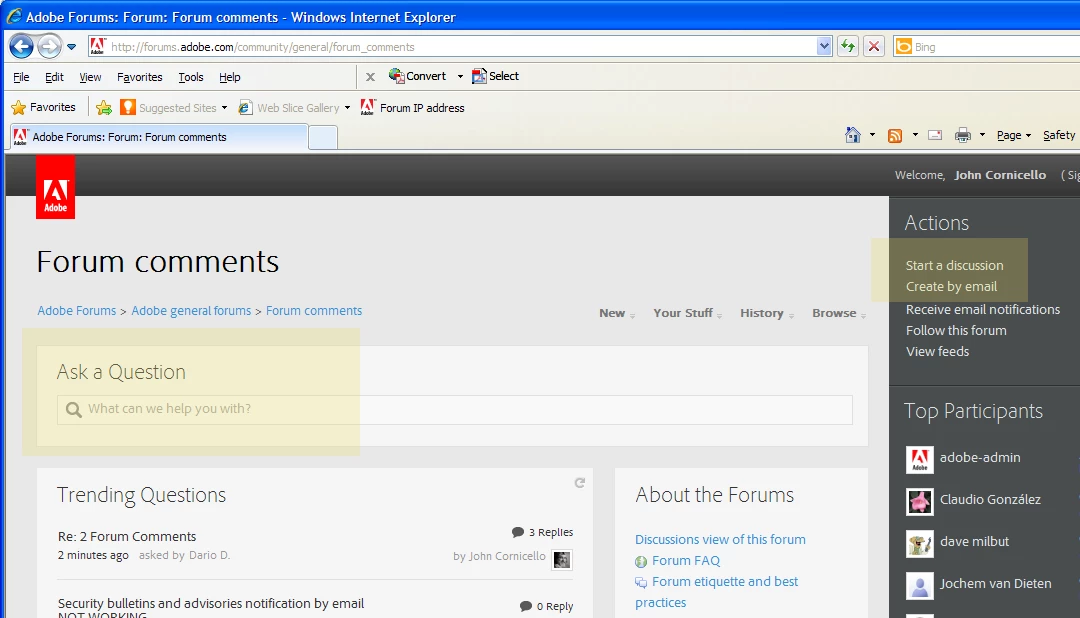
Task: Open the Forum FAQ link
Action: pos(685,561)
